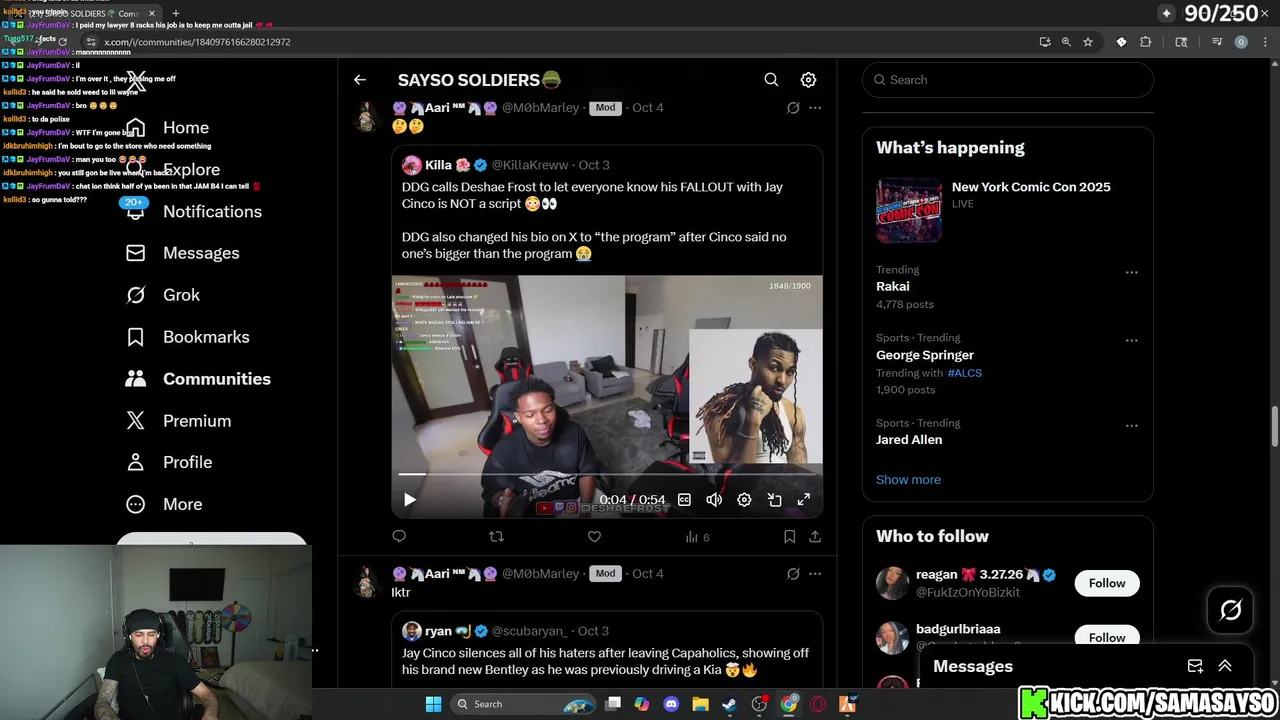Open @M0bMarley profile on first post
1280x720 pixels.
click(x=541, y=108)
